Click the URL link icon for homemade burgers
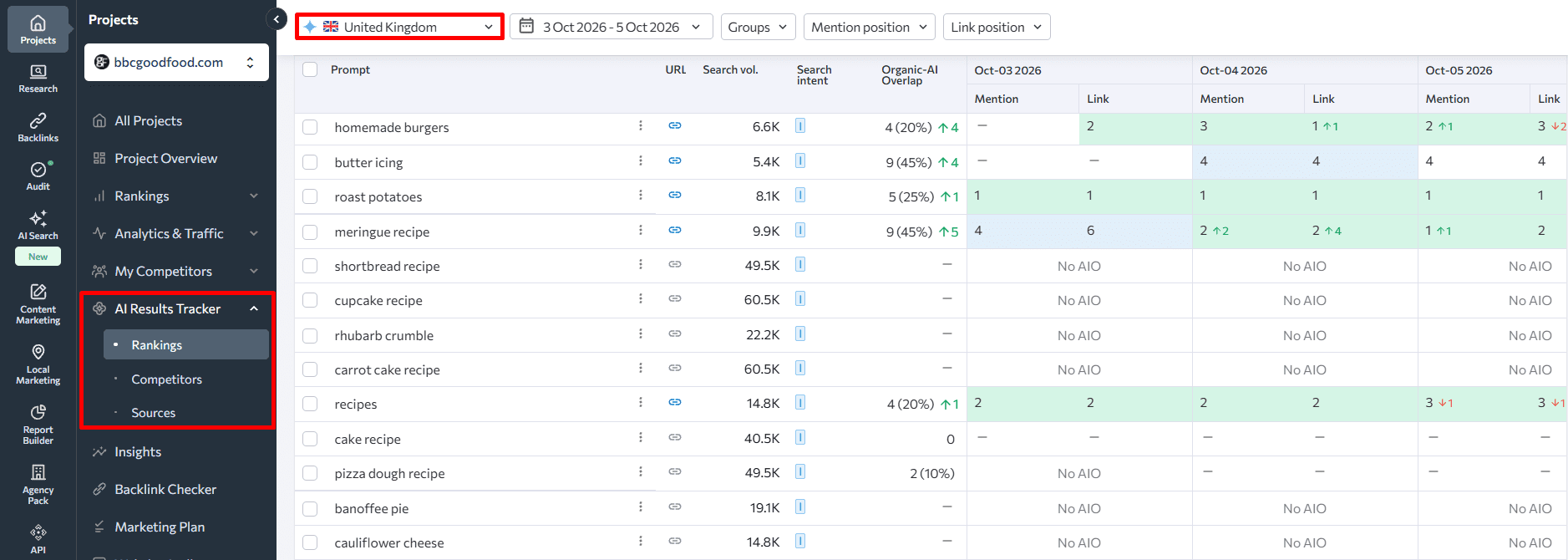 click(675, 125)
